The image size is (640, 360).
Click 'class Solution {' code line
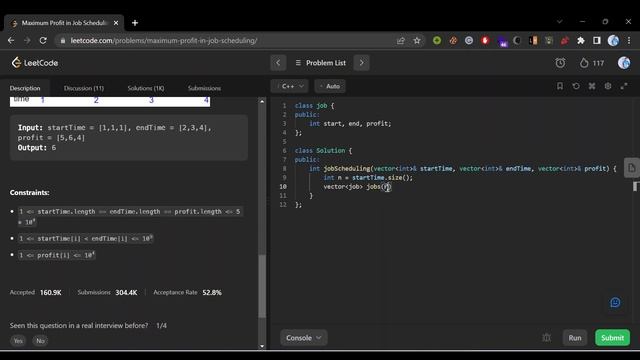[x=323, y=151]
